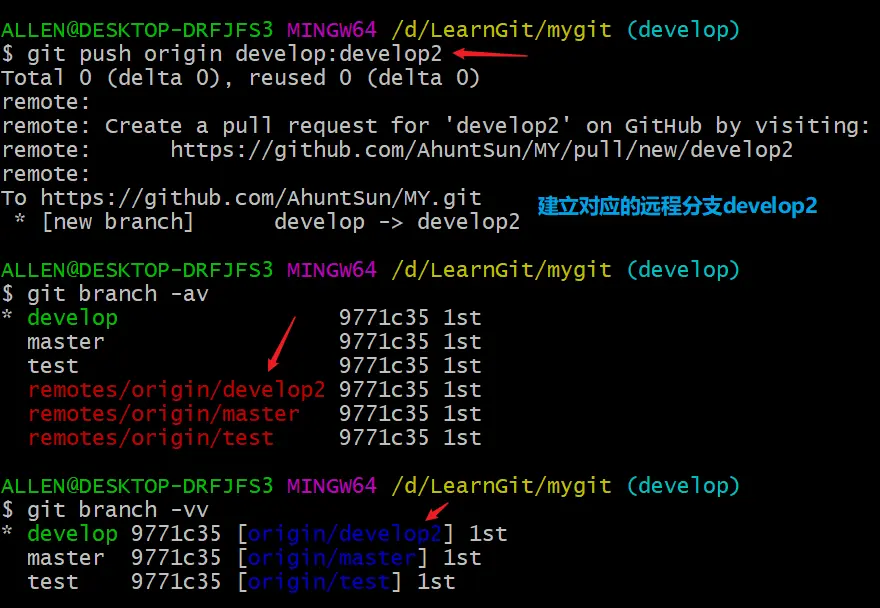The image size is (880, 608).
Task: Click the green 'develop' name beside '[origin/develop2]'
Action: tap(72, 534)
